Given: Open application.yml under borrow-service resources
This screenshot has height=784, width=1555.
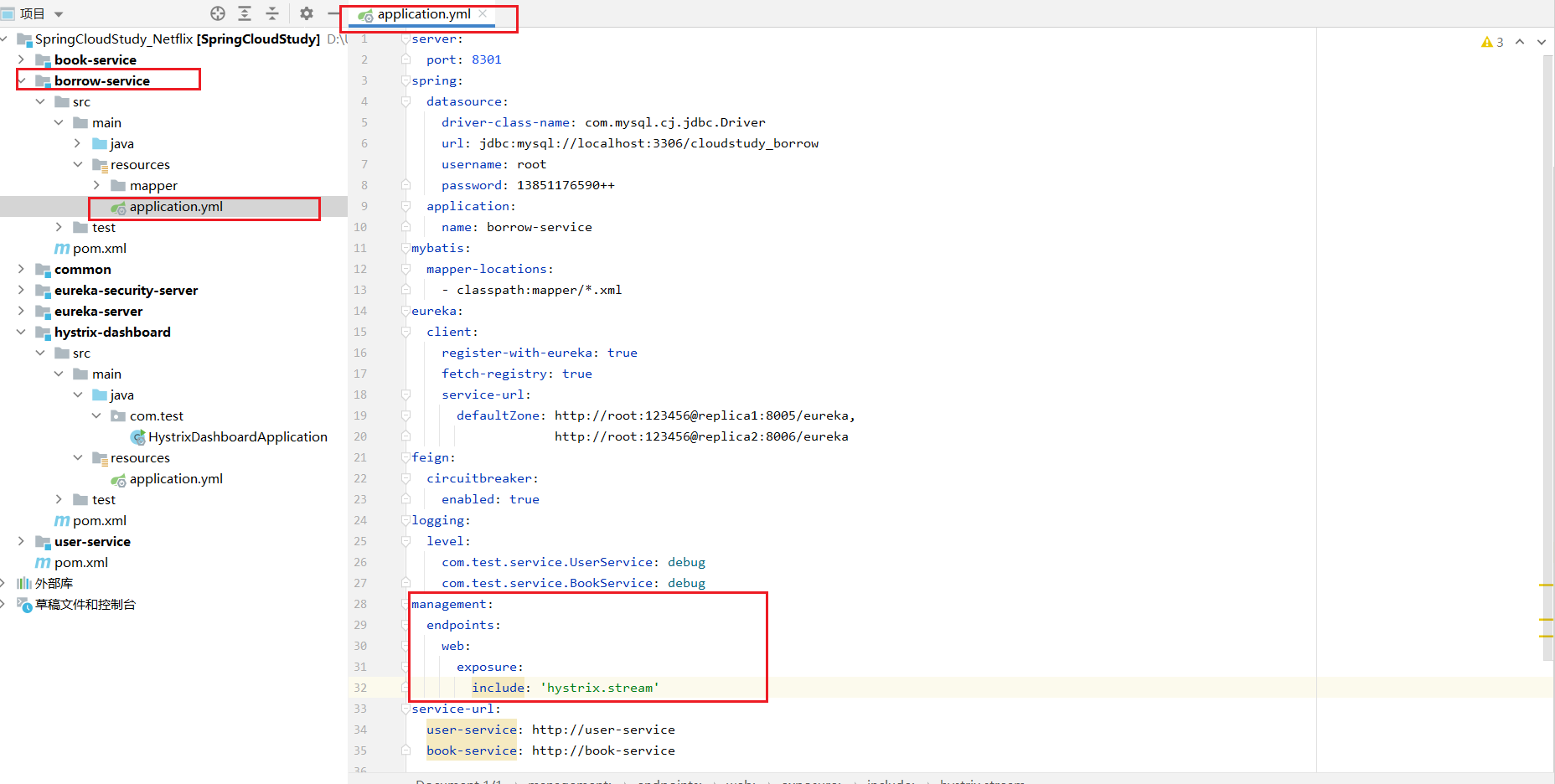Looking at the screenshot, I should pos(176,206).
